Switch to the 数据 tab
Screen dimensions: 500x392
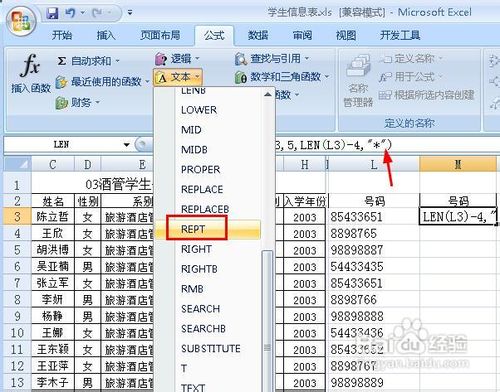coord(258,35)
